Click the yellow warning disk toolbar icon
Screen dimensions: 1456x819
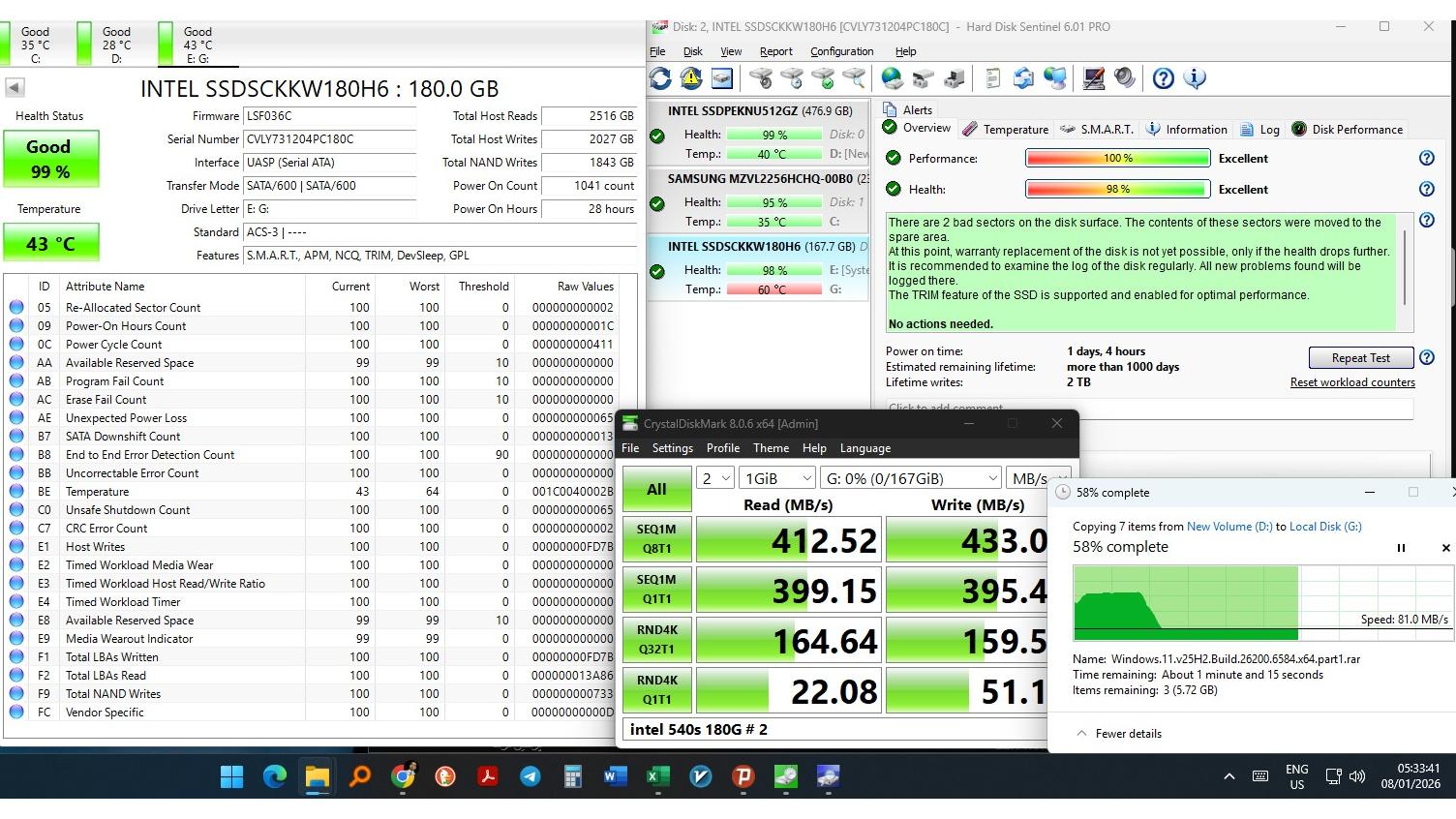691,78
